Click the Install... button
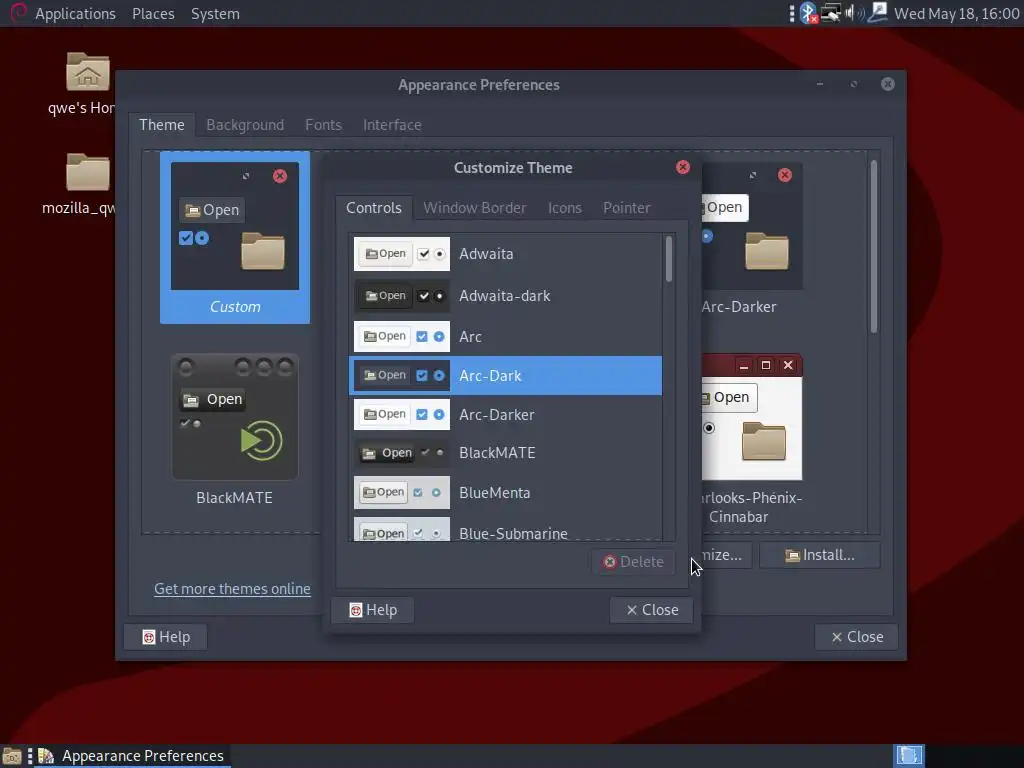The image size is (1024, 768). point(820,555)
